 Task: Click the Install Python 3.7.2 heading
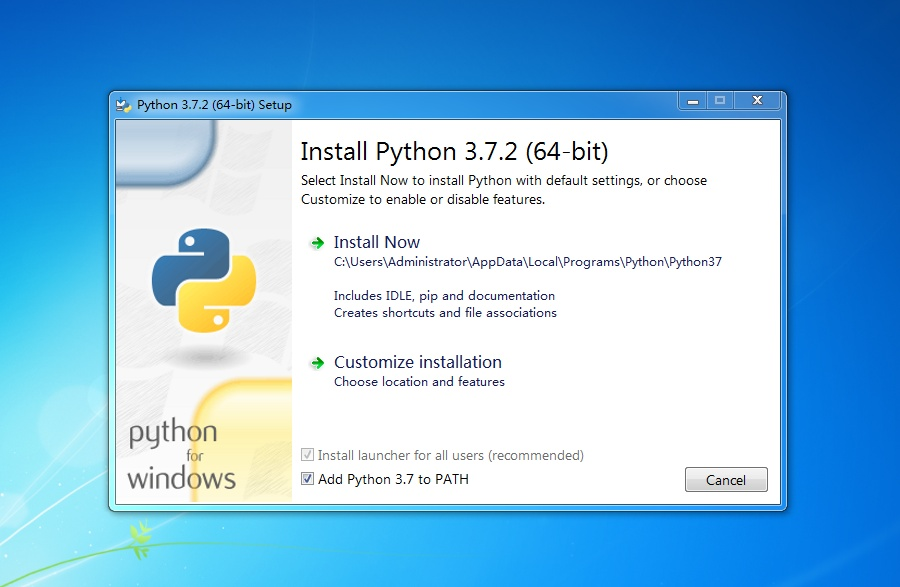454,151
